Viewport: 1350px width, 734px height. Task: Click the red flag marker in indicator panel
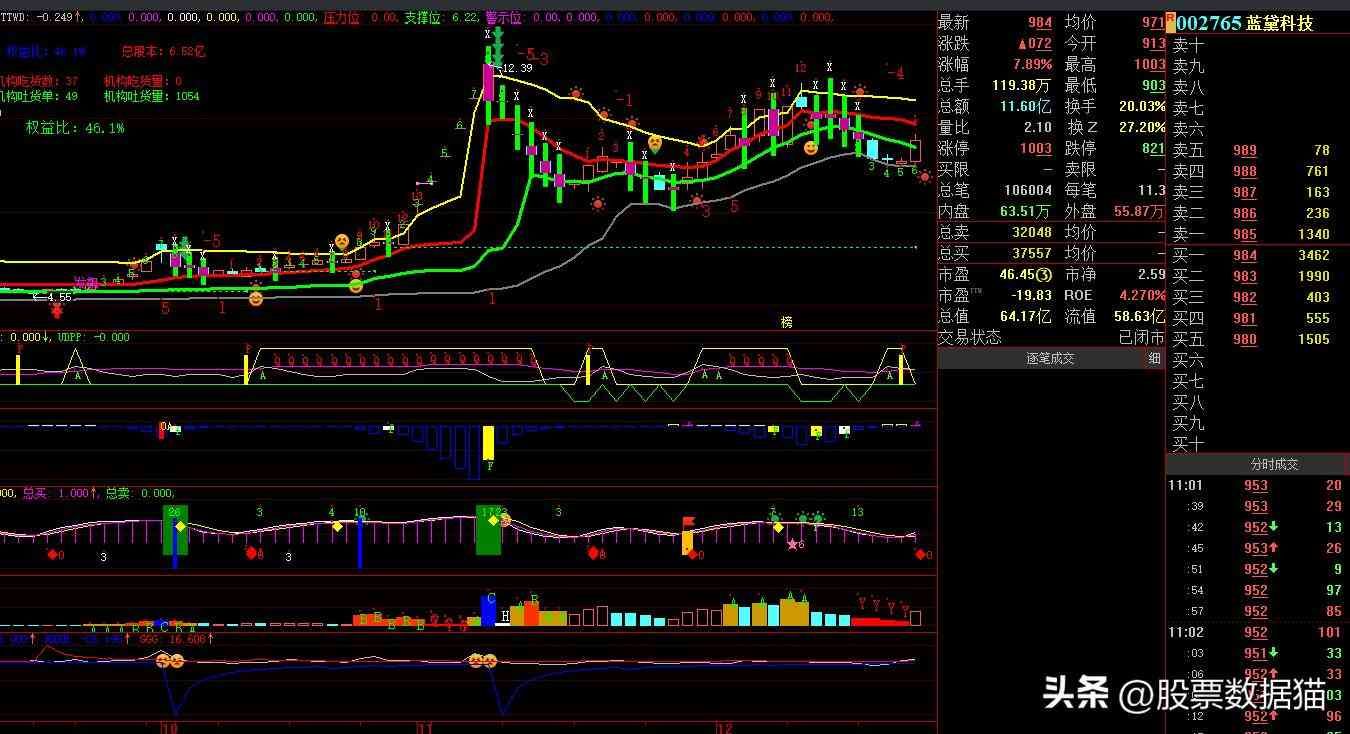[x=688, y=522]
